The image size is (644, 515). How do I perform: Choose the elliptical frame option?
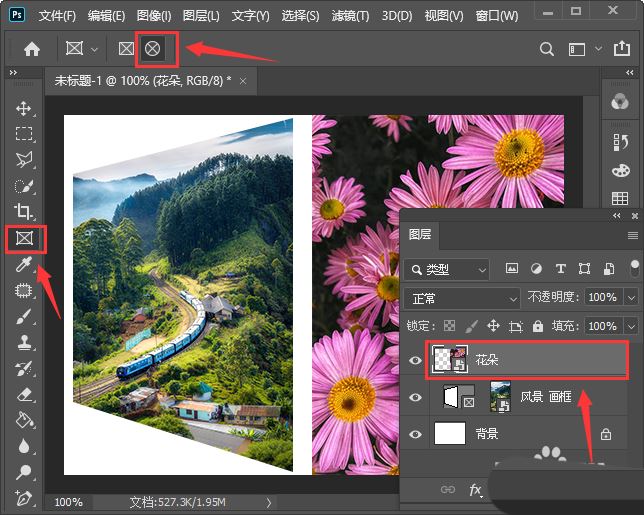tap(152, 49)
